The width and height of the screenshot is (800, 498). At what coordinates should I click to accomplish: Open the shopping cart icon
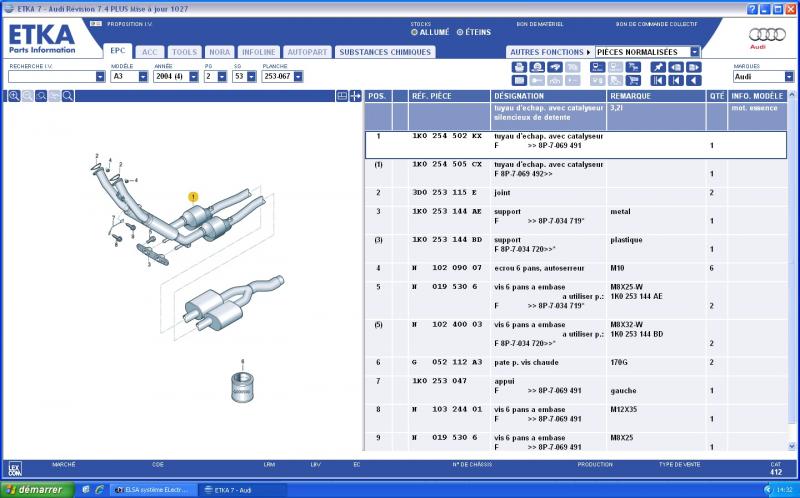[x=633, y=81]
